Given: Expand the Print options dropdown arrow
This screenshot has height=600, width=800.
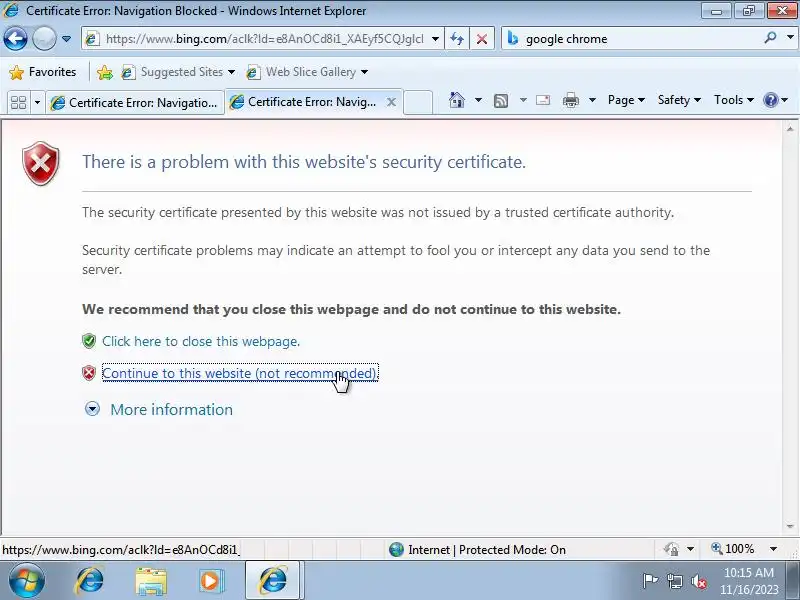Looking at the screenshot, I should (592, 100).
